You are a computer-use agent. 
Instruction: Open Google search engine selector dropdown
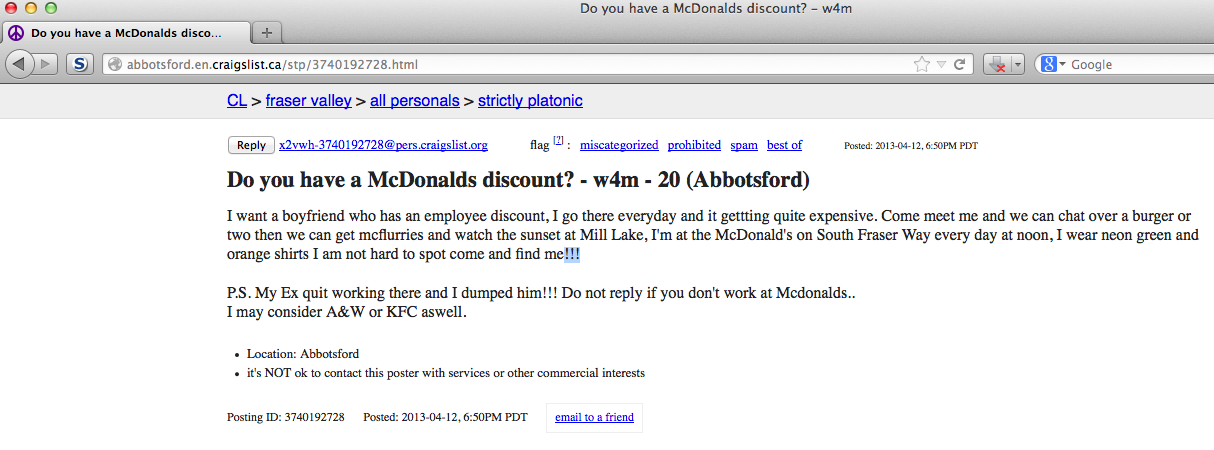click(x=1054, y=64)
